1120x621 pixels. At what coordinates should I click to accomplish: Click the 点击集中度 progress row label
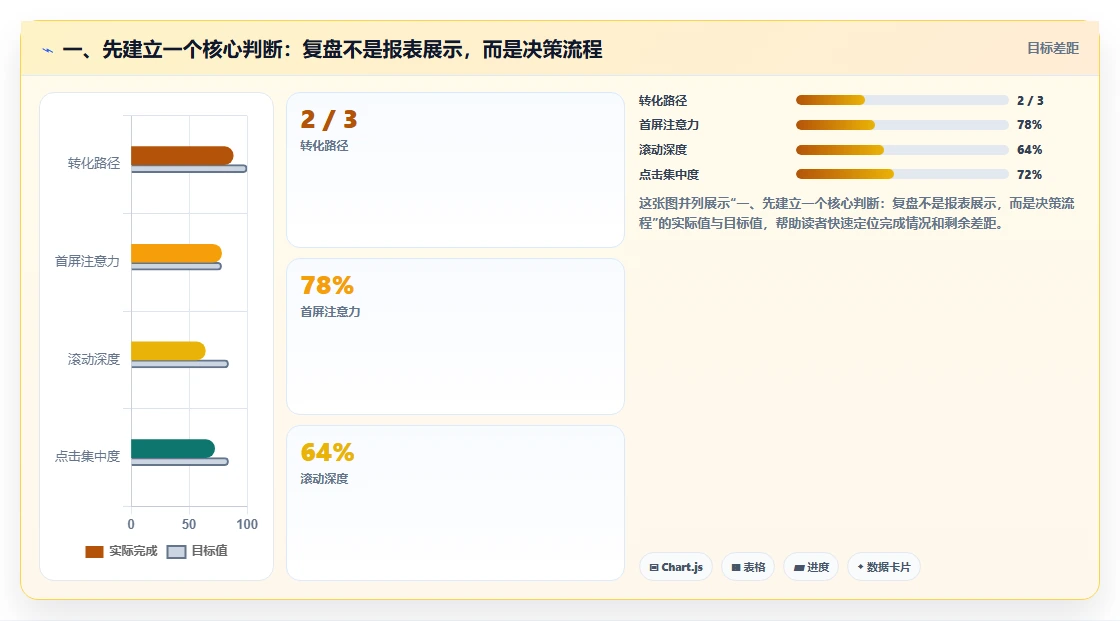tap(669, 174)
